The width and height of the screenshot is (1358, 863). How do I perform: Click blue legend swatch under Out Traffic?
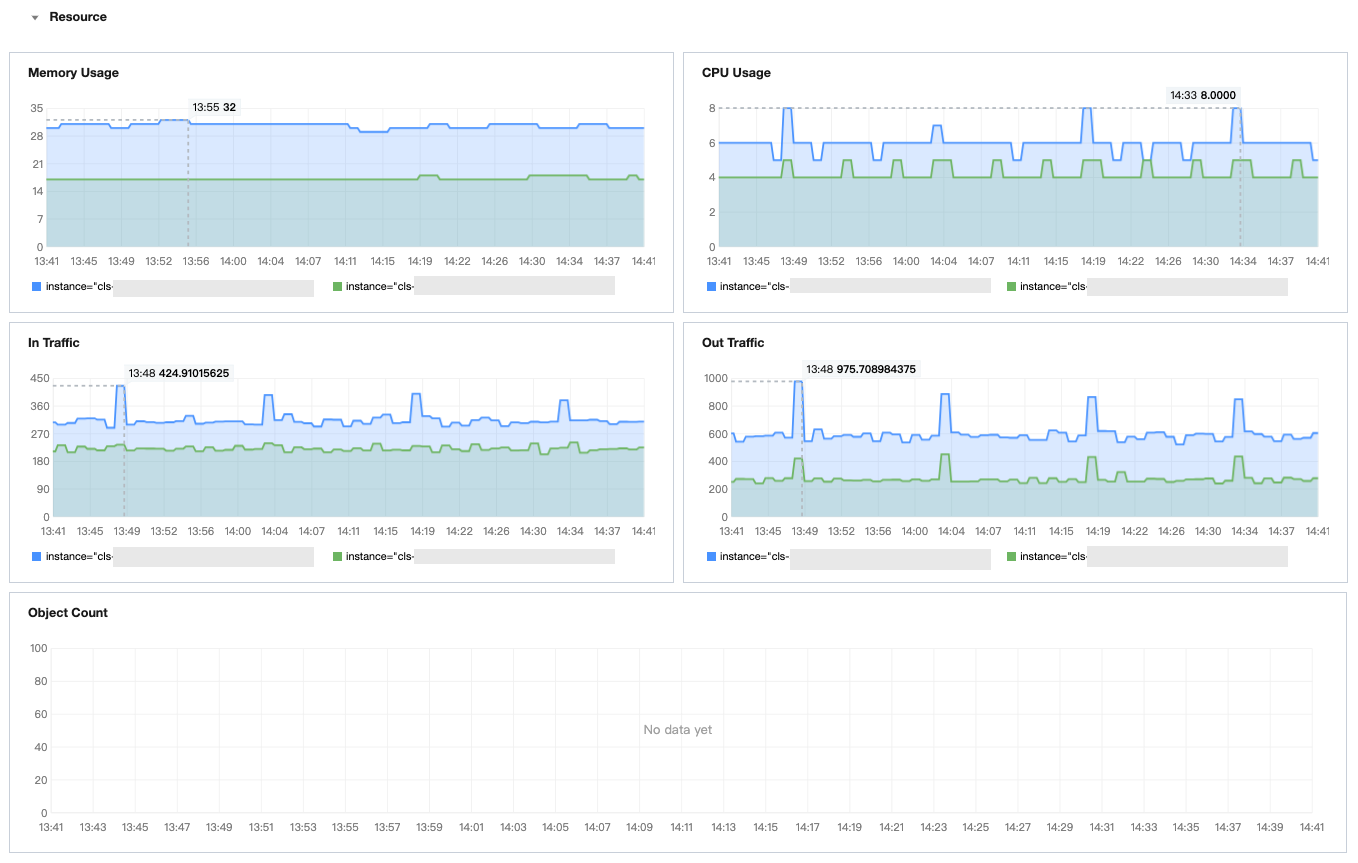[x=712, y=557]
